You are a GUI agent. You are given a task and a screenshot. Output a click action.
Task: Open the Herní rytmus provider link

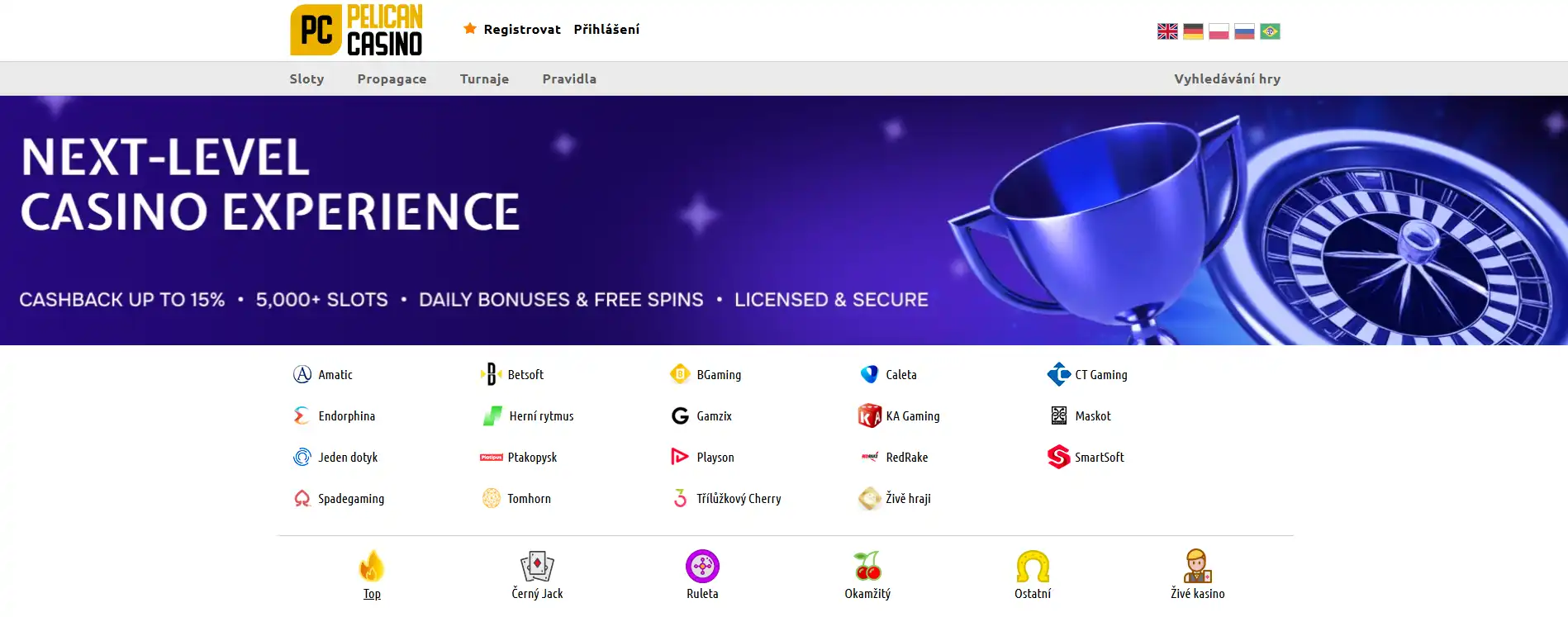coord(541,415)
